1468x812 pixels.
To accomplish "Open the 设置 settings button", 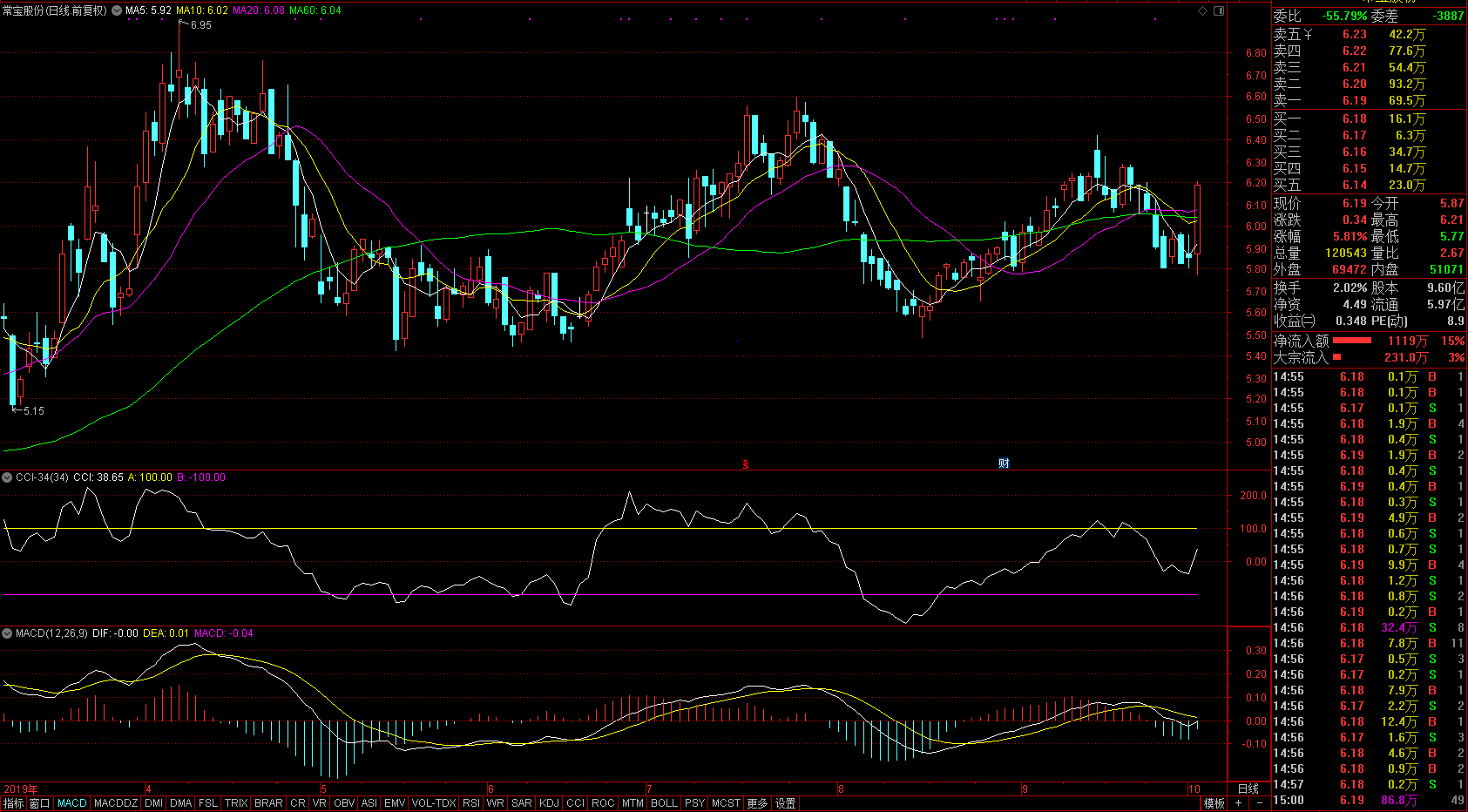I will 786,803.
